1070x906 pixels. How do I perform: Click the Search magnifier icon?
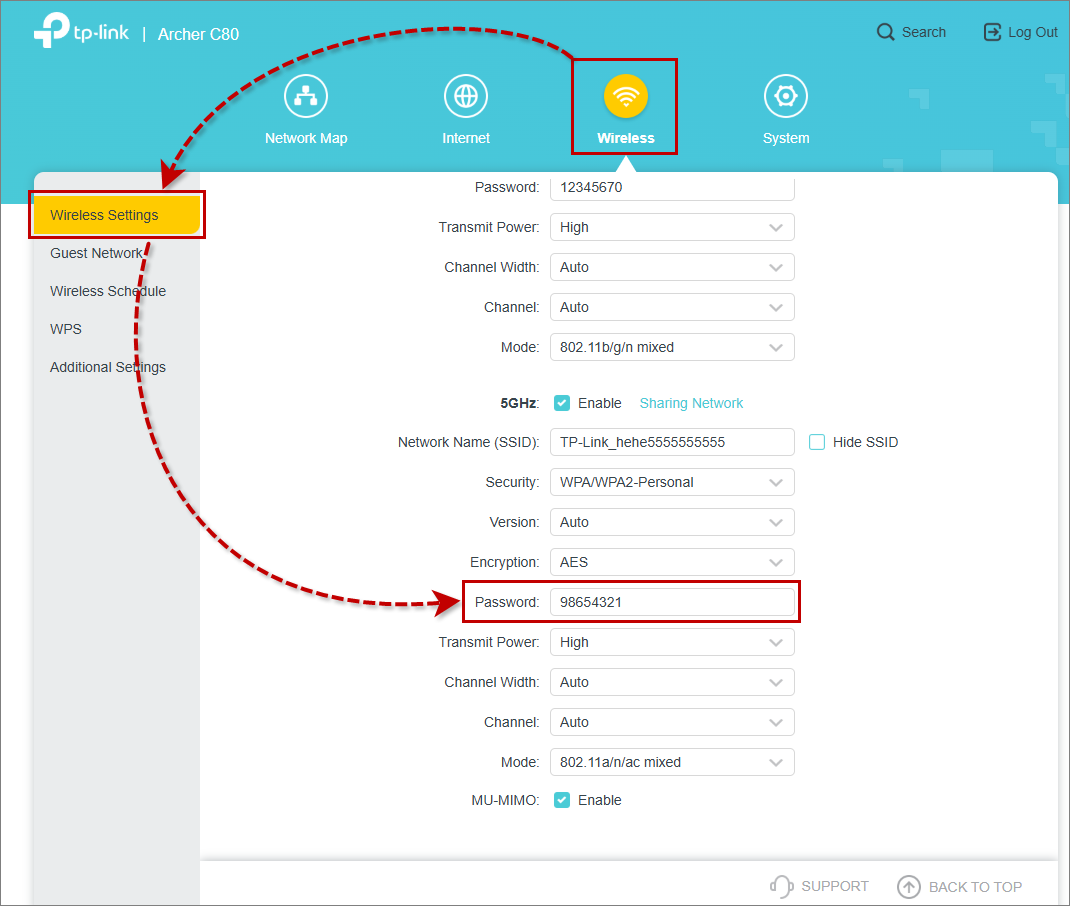885,32
